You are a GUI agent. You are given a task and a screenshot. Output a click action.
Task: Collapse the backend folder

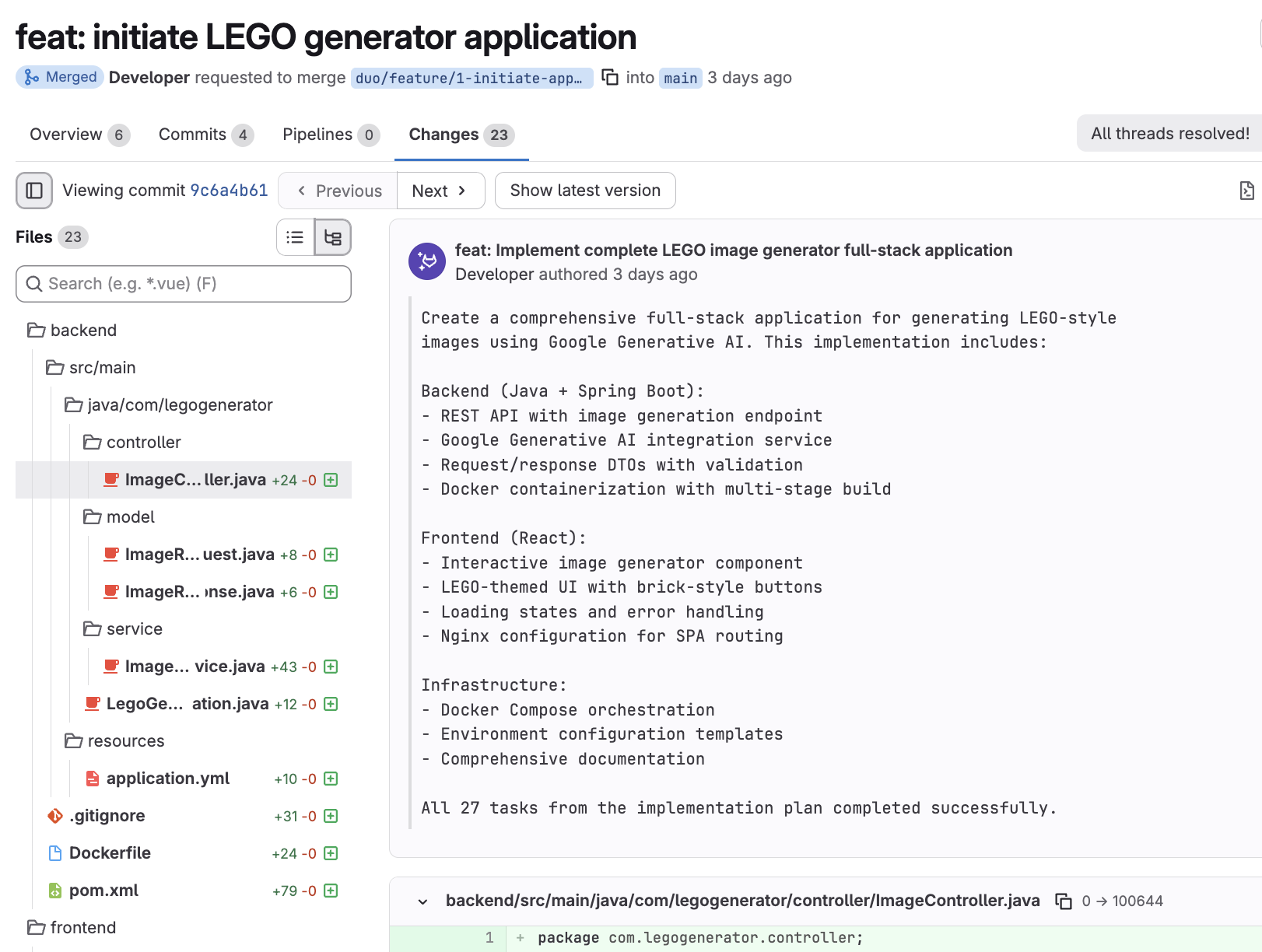pyautogui.click(x=82, y=331)
